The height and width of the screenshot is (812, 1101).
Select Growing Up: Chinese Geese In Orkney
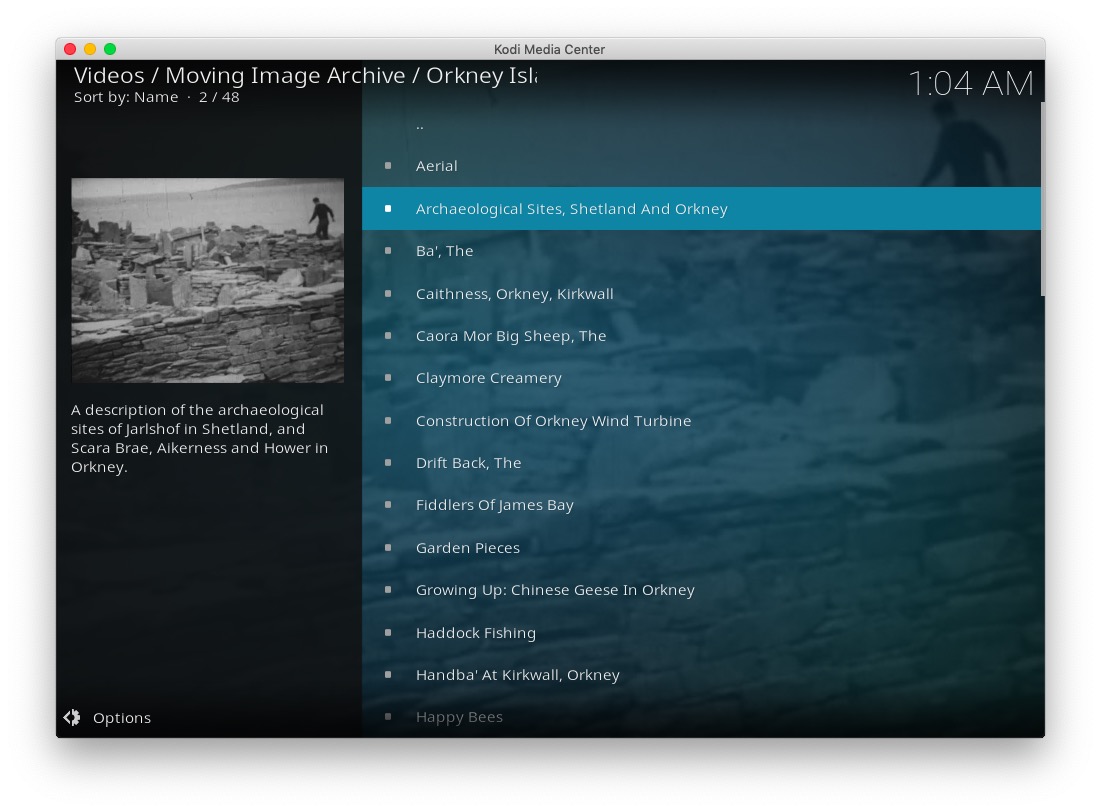[555, 590]
